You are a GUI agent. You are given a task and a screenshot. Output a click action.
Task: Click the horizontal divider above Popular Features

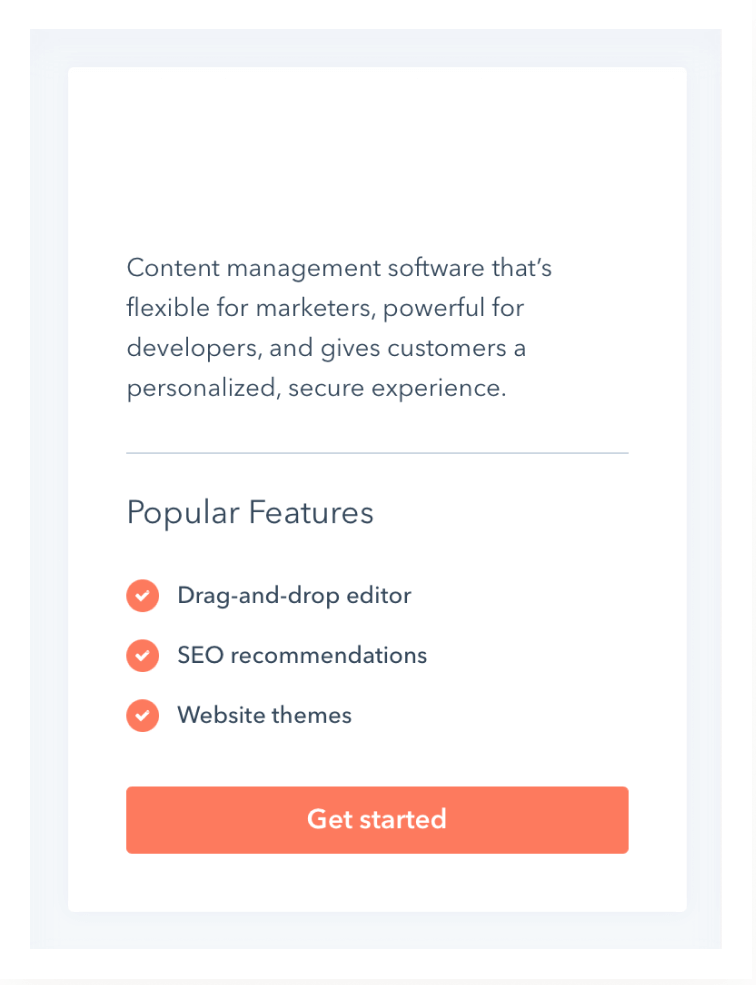377,453
